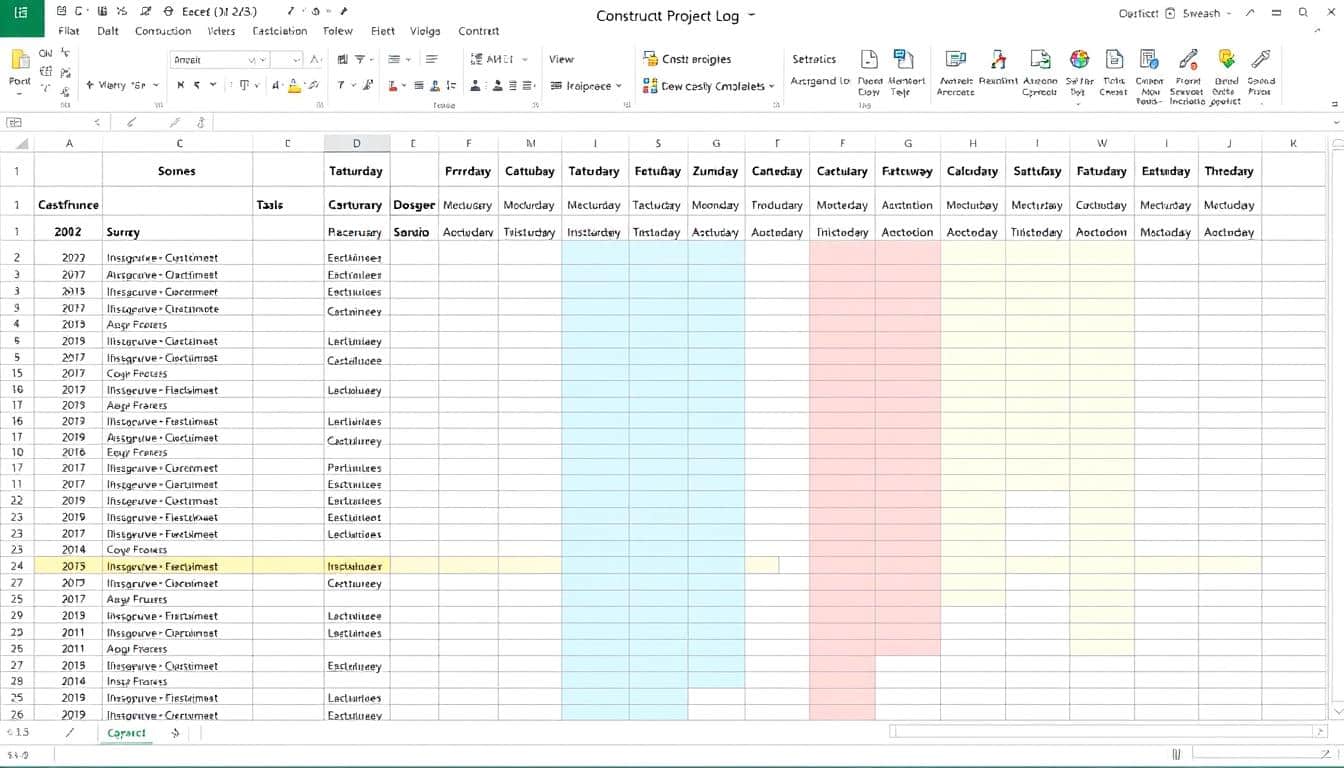This screenshot has height=768, width=1344.
Task: Click the colorful Sal for Syt wheel icon
Action: [x=1079, y=60]
